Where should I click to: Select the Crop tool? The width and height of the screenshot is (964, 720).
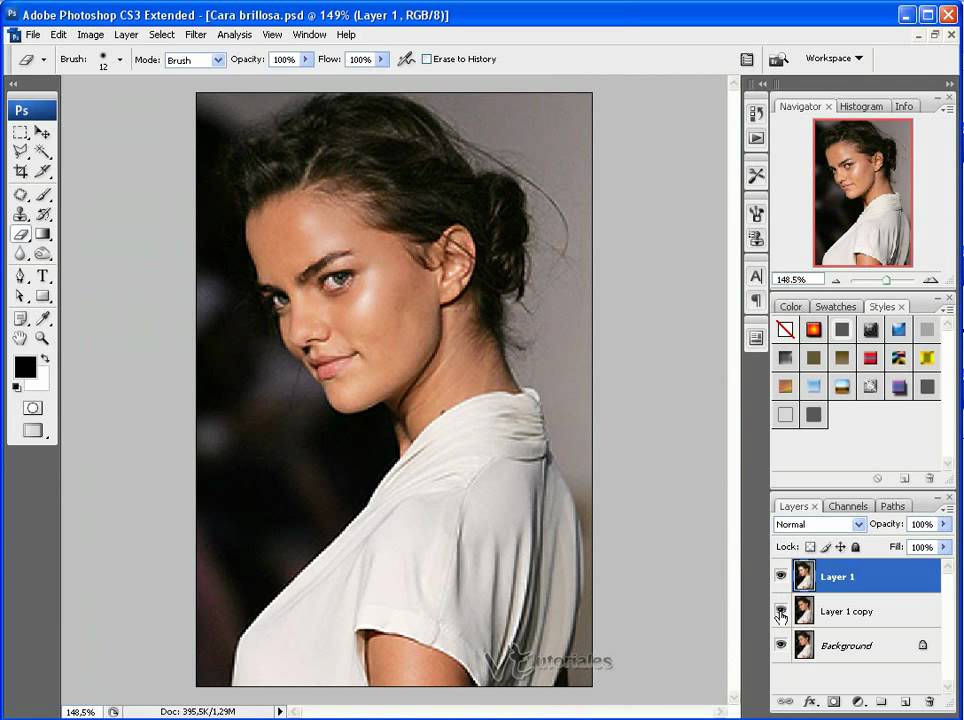tap(20, 171)
